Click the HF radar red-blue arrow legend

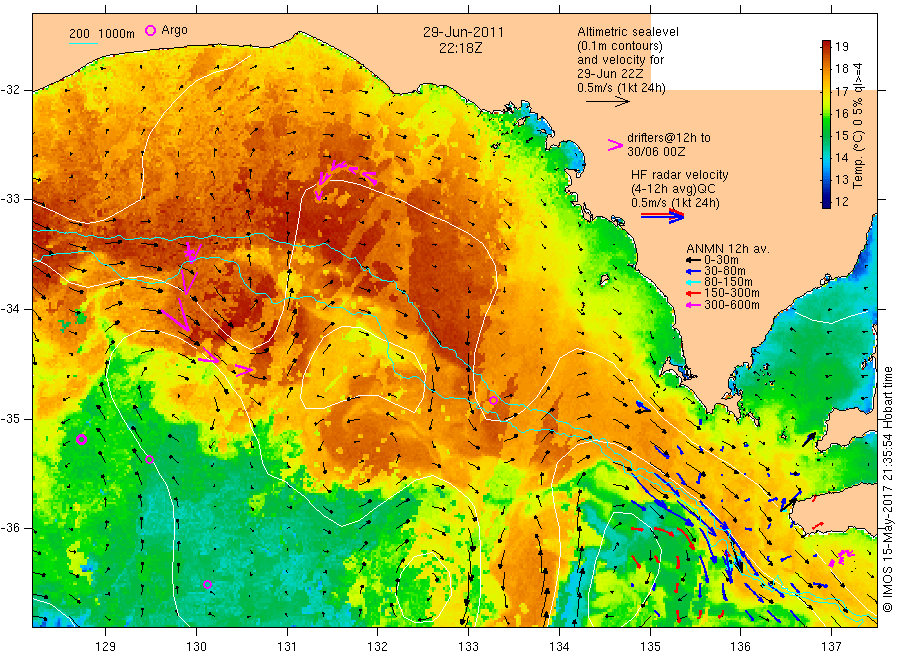point(662,216)
